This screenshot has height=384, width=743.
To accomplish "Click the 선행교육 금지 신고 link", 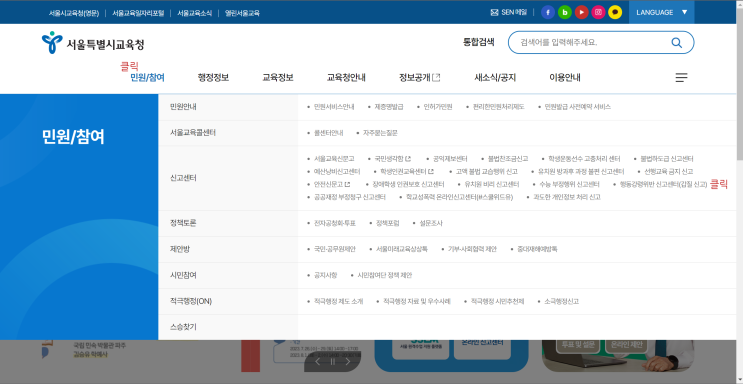I will (x=668, y=172).
